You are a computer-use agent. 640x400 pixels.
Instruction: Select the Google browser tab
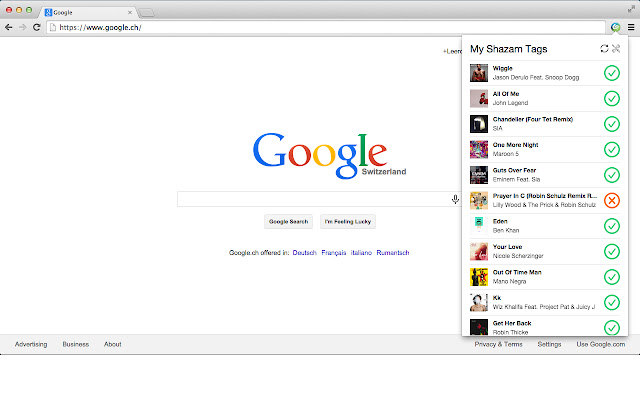point(88,13)
